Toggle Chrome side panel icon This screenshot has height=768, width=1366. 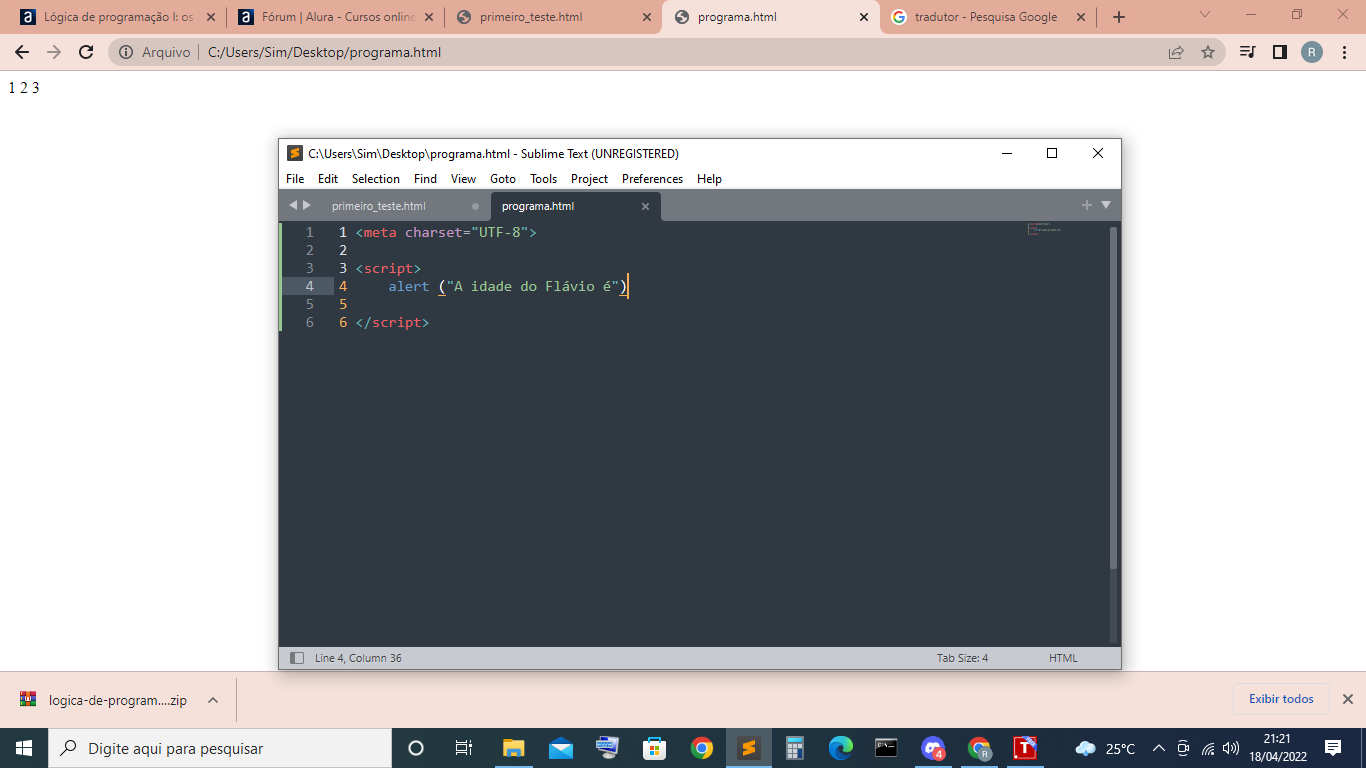point(1279,52)
